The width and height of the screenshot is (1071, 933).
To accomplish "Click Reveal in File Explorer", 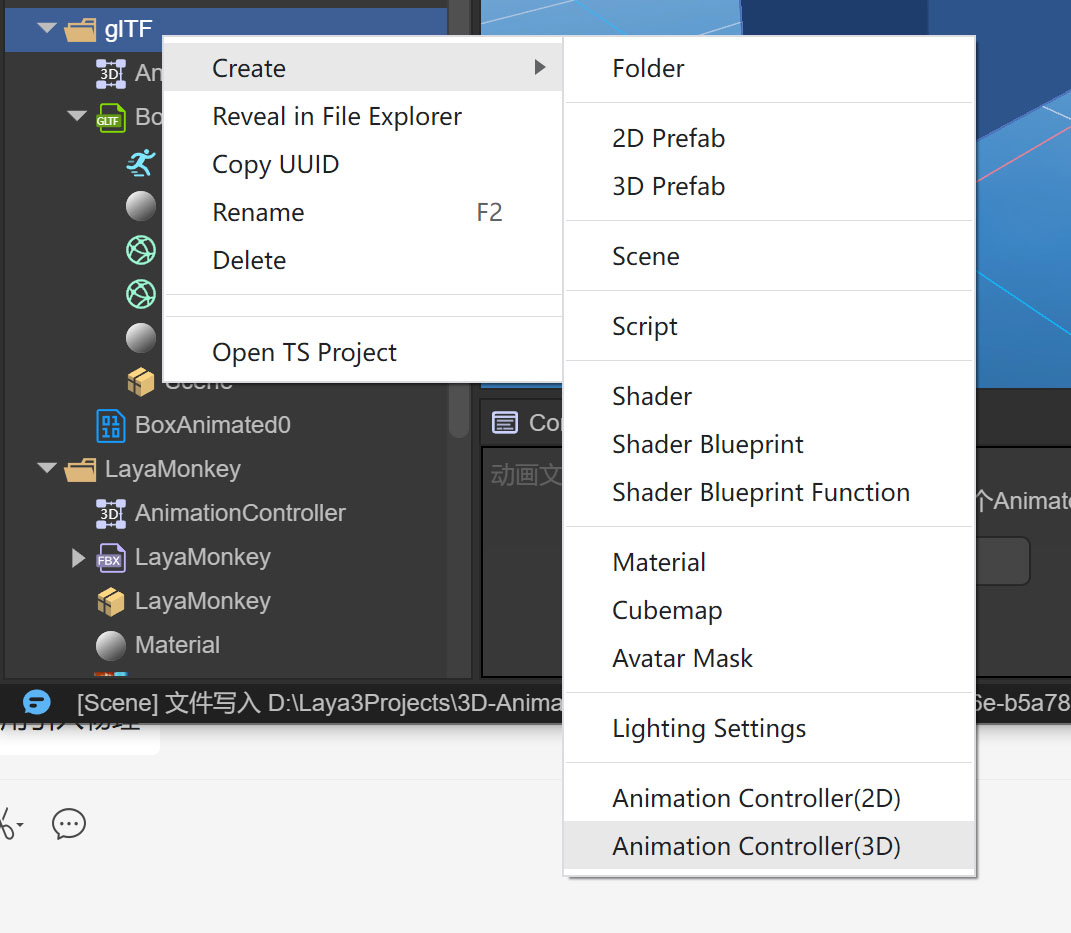I will coord(337,116).
